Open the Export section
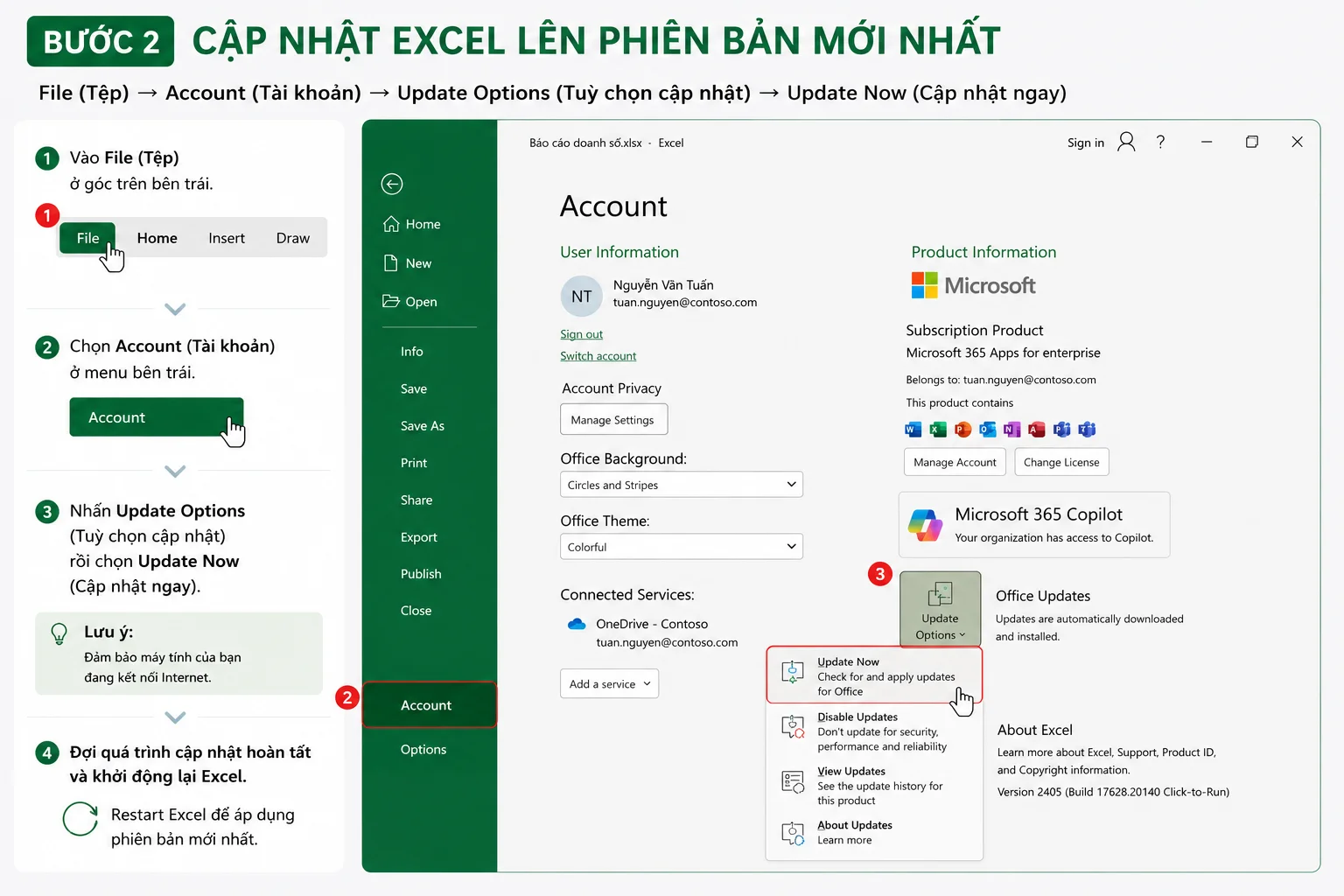 (419, 537)
